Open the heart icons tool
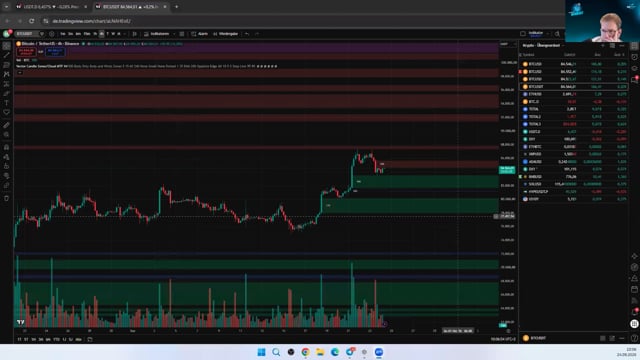 point(7,112)
